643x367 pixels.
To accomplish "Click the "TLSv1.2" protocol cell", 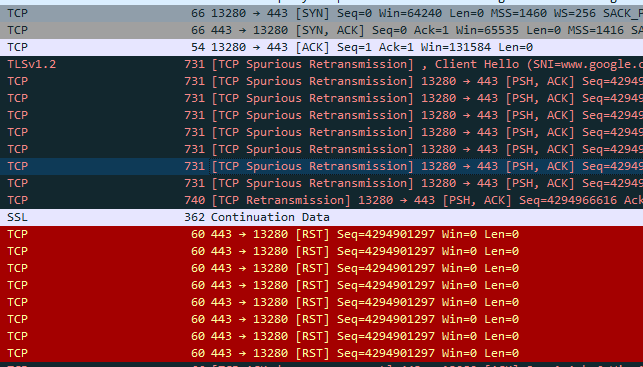I will (x=32, y=64).
